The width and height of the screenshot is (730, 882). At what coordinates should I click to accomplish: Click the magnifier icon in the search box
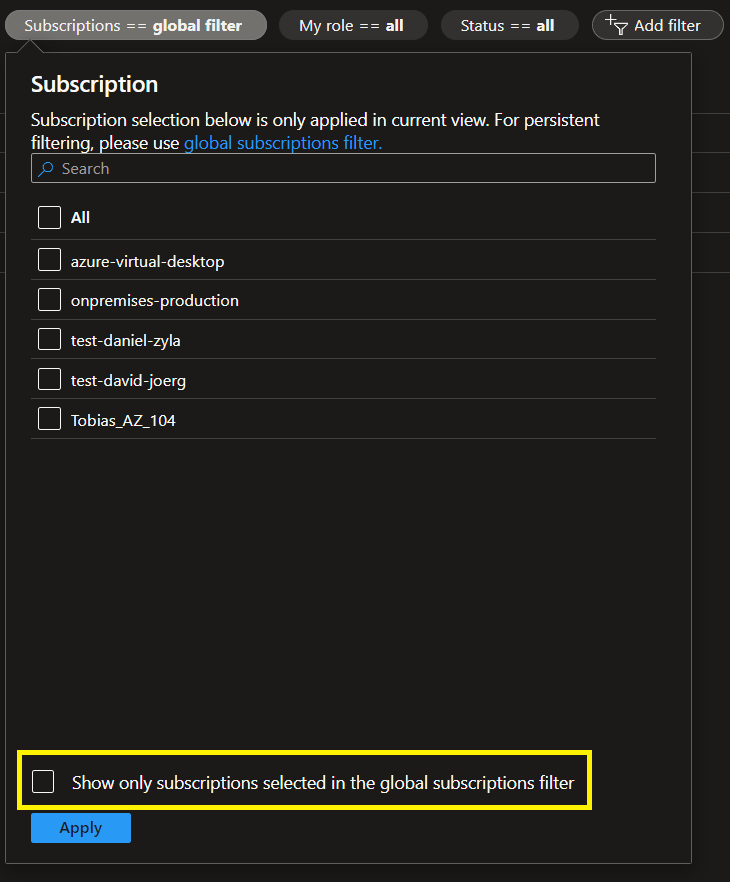click(46, 169)
